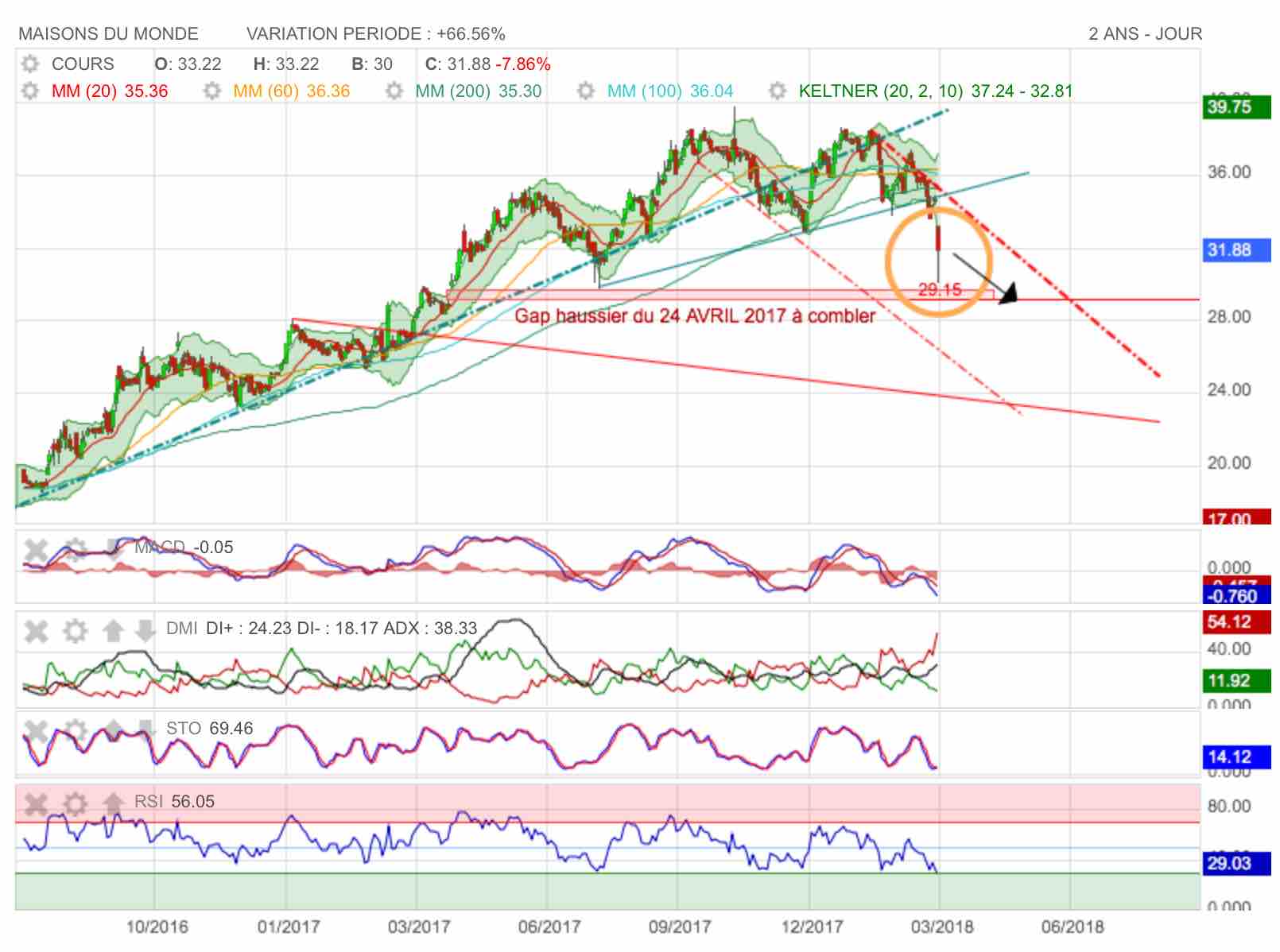Click the blue 31.88 current price tag

tap(1235, 250)
